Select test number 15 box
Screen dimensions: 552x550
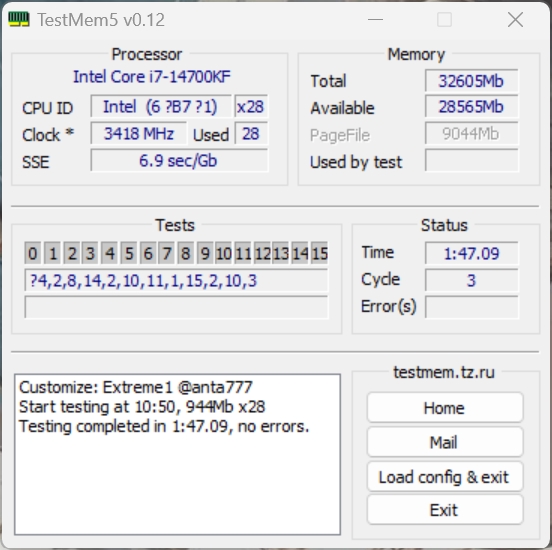320,253
